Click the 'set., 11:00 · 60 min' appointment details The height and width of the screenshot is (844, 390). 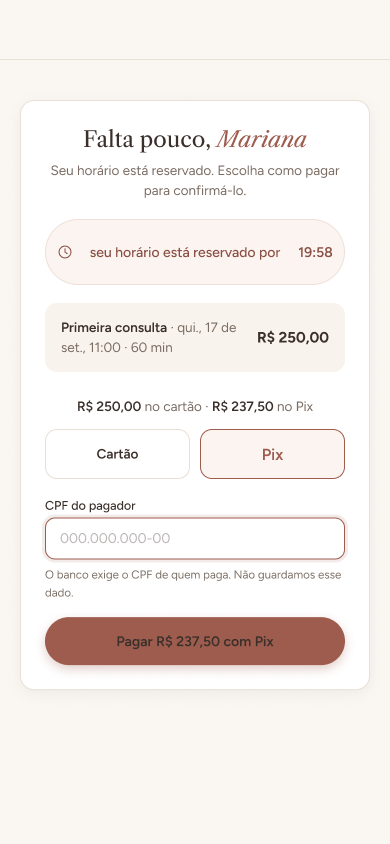click(x=117, y=348)
